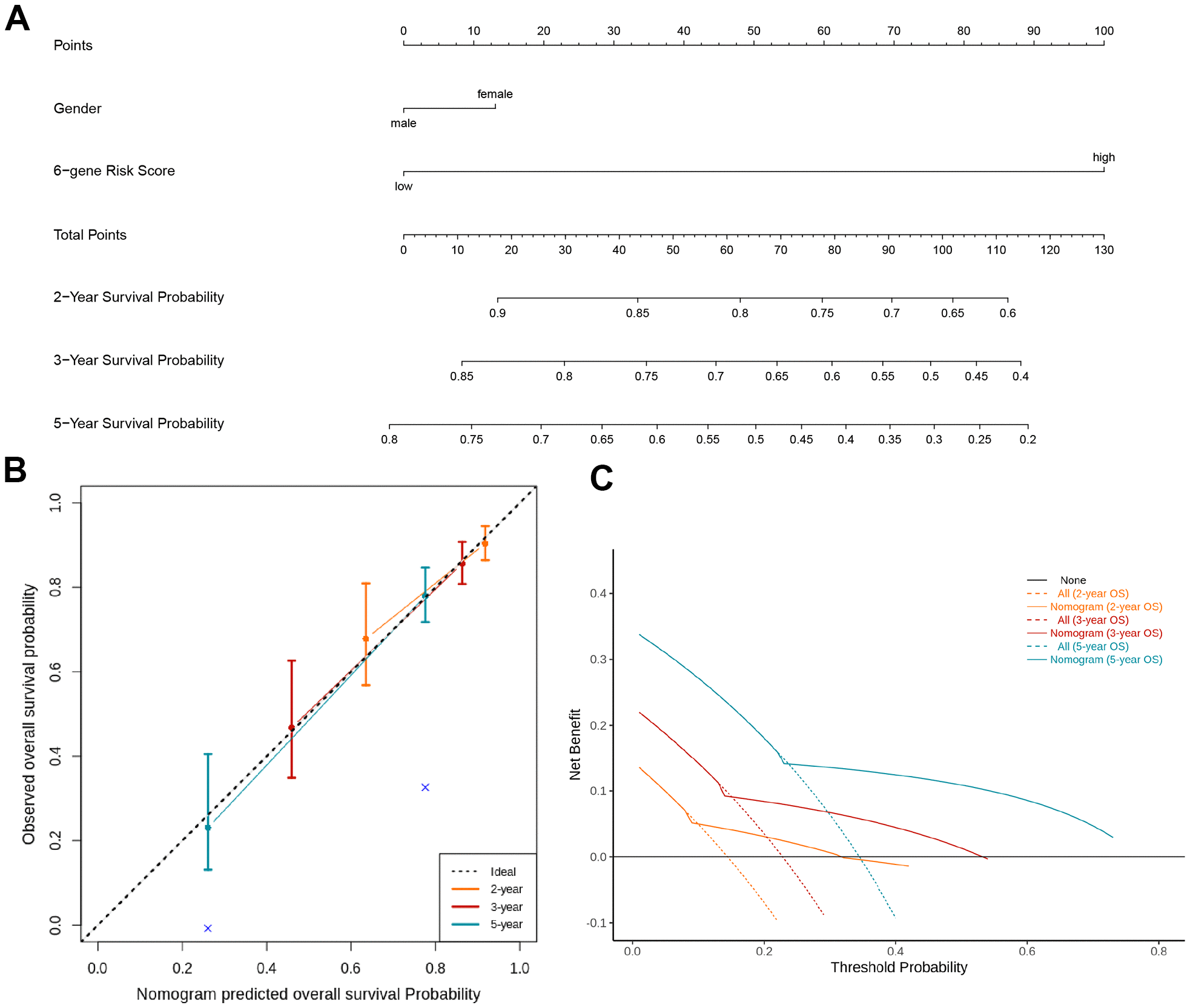Click 'Observed overall survival probability' axis title
The image size is (1190, 1008).
[x=28, y=714]
